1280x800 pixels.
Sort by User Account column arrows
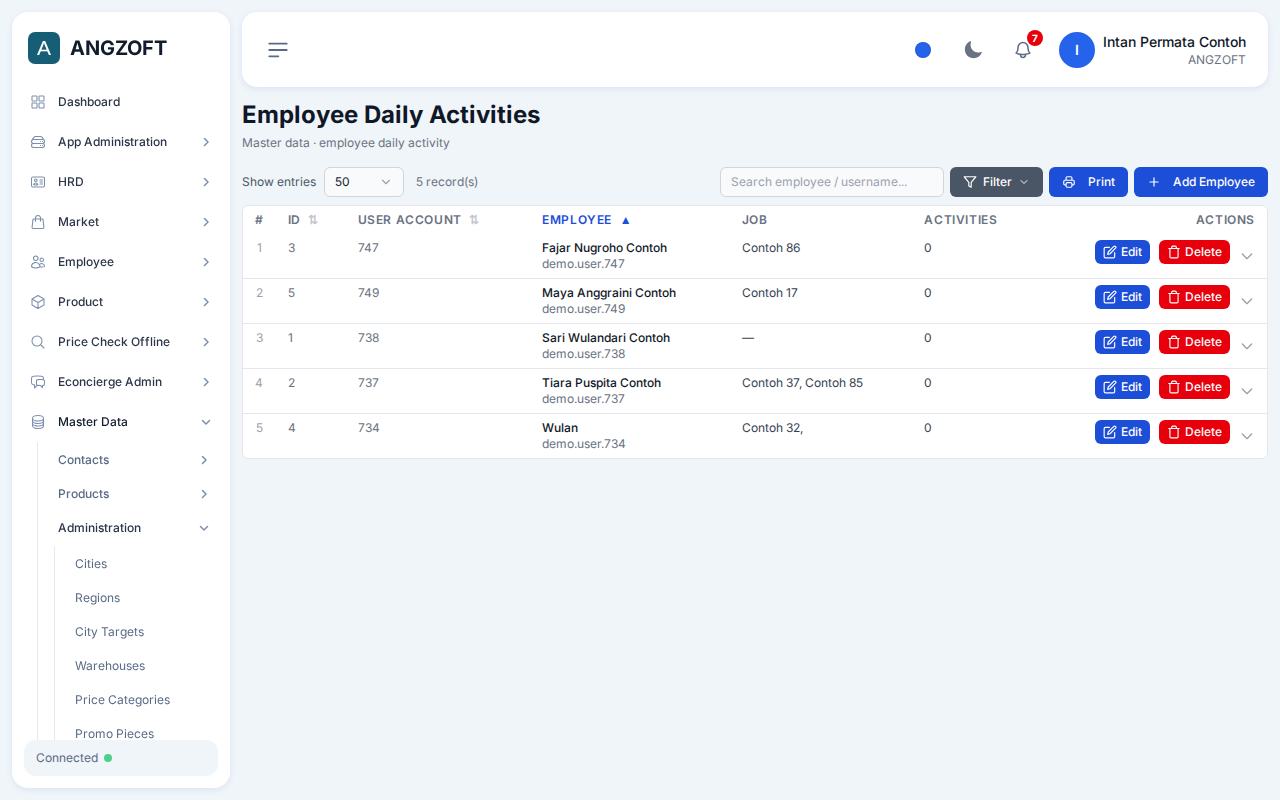coord(474,220)
